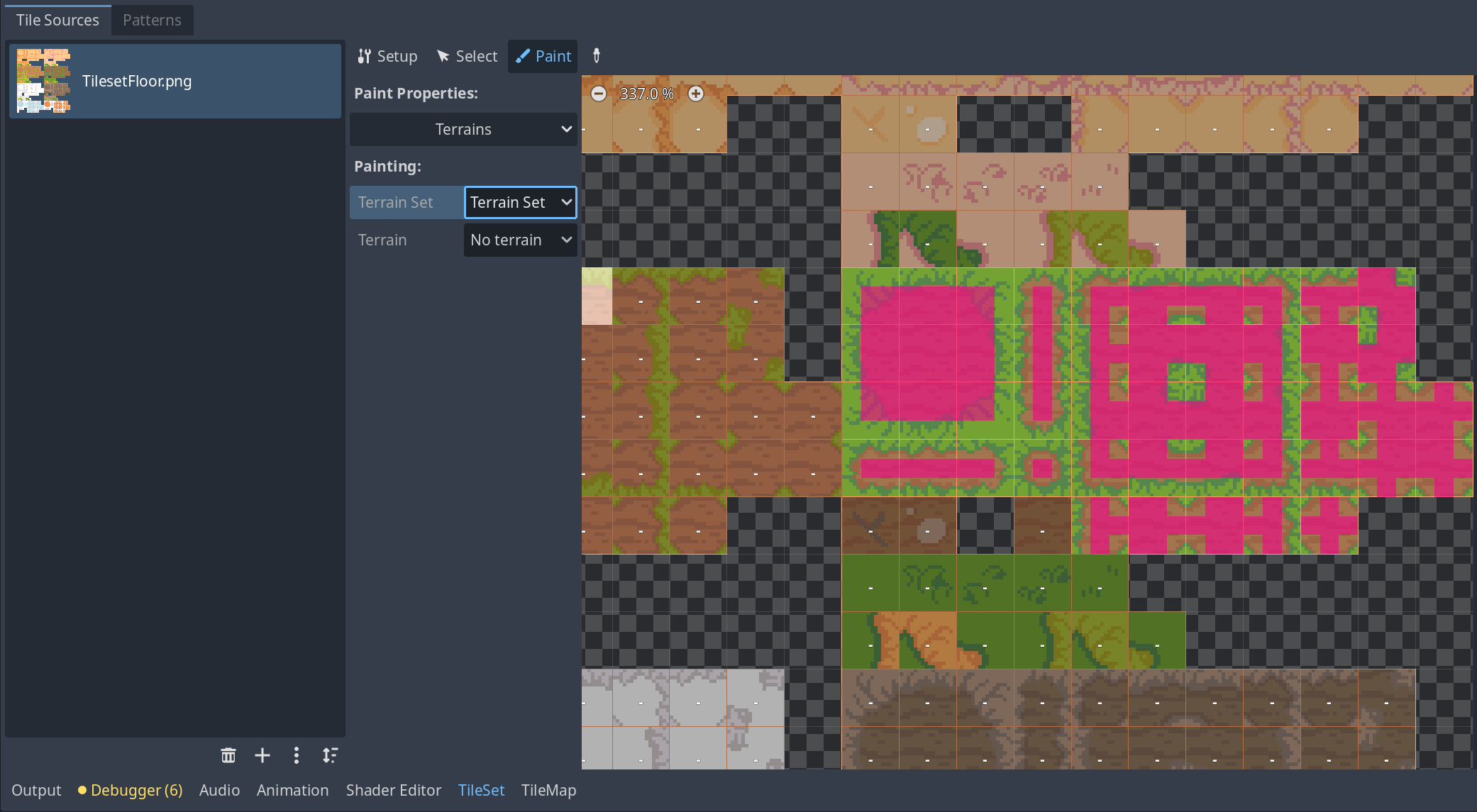The image size is (1477, 812).
Task: Open the three-dot tile source options menu
Action: coord(297,755)
